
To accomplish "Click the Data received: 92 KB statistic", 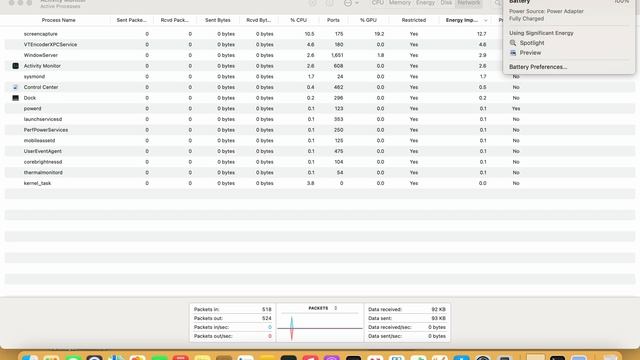I will click(x=407, y=309).
